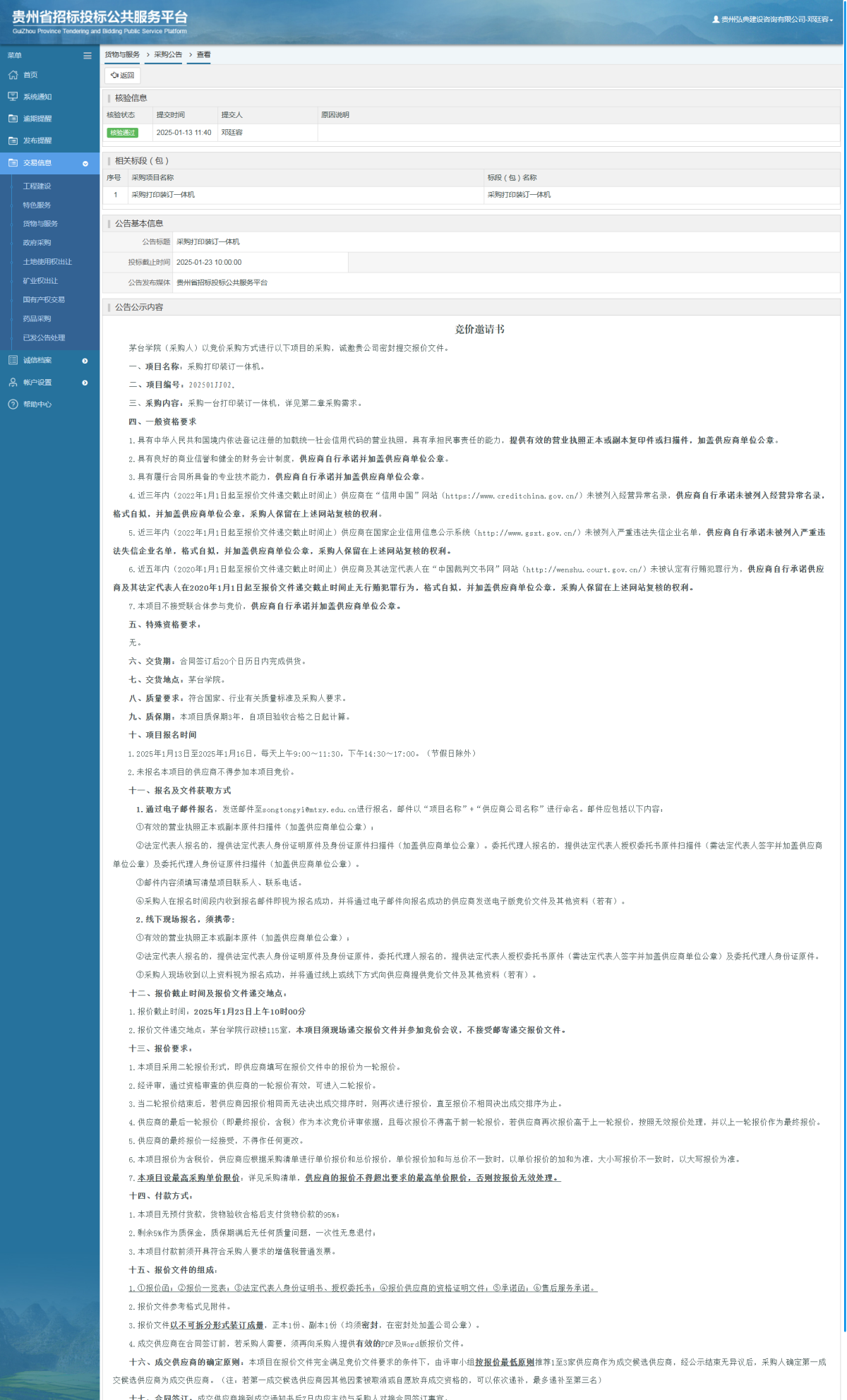The height and width of the screenshot is (1400, 847).
Task: Click submit time 2025-01-13 11:40
Action: coord(184,133)
